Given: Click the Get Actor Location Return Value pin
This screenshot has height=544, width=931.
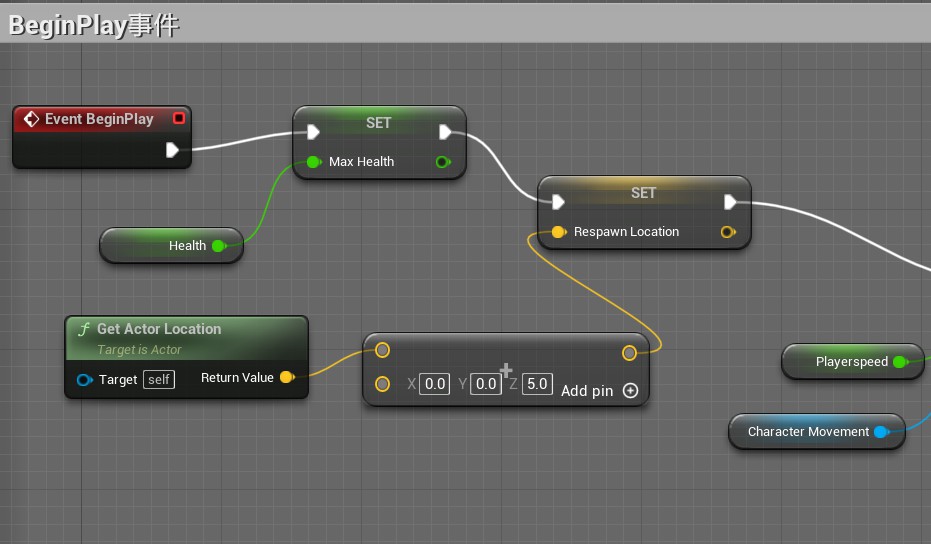Looking at the screenshot, I should click(x=286, y=377).
